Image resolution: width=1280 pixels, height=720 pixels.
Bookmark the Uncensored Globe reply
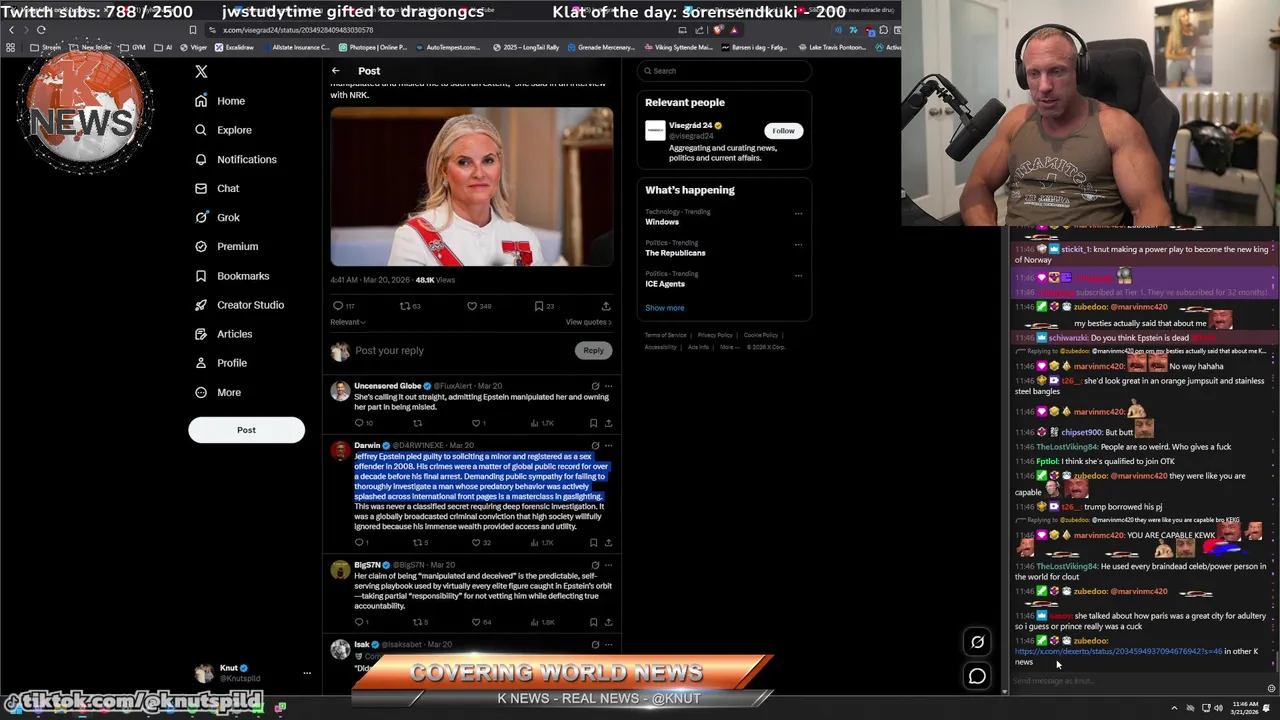coord(593,423)
